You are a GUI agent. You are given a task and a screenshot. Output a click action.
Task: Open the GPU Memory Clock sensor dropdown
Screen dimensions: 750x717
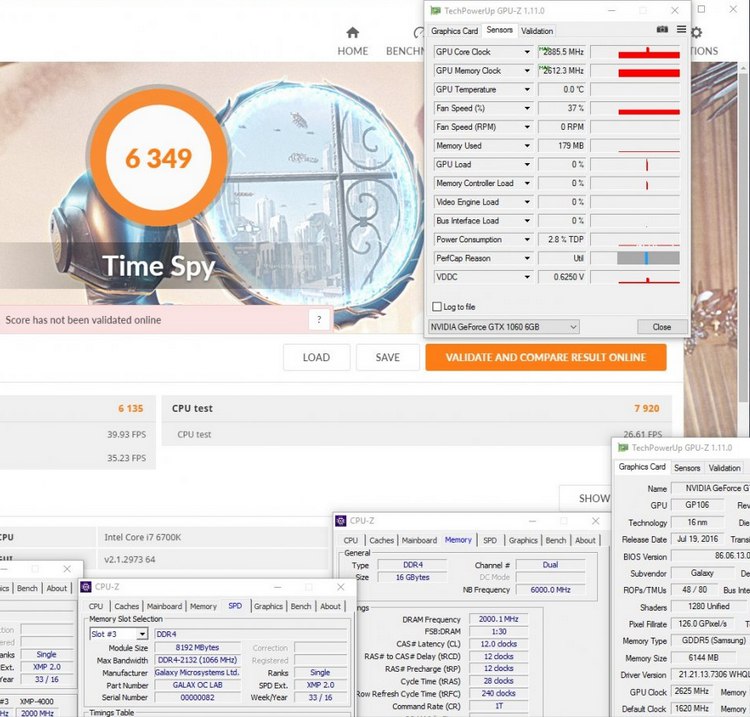pos(527,71)
